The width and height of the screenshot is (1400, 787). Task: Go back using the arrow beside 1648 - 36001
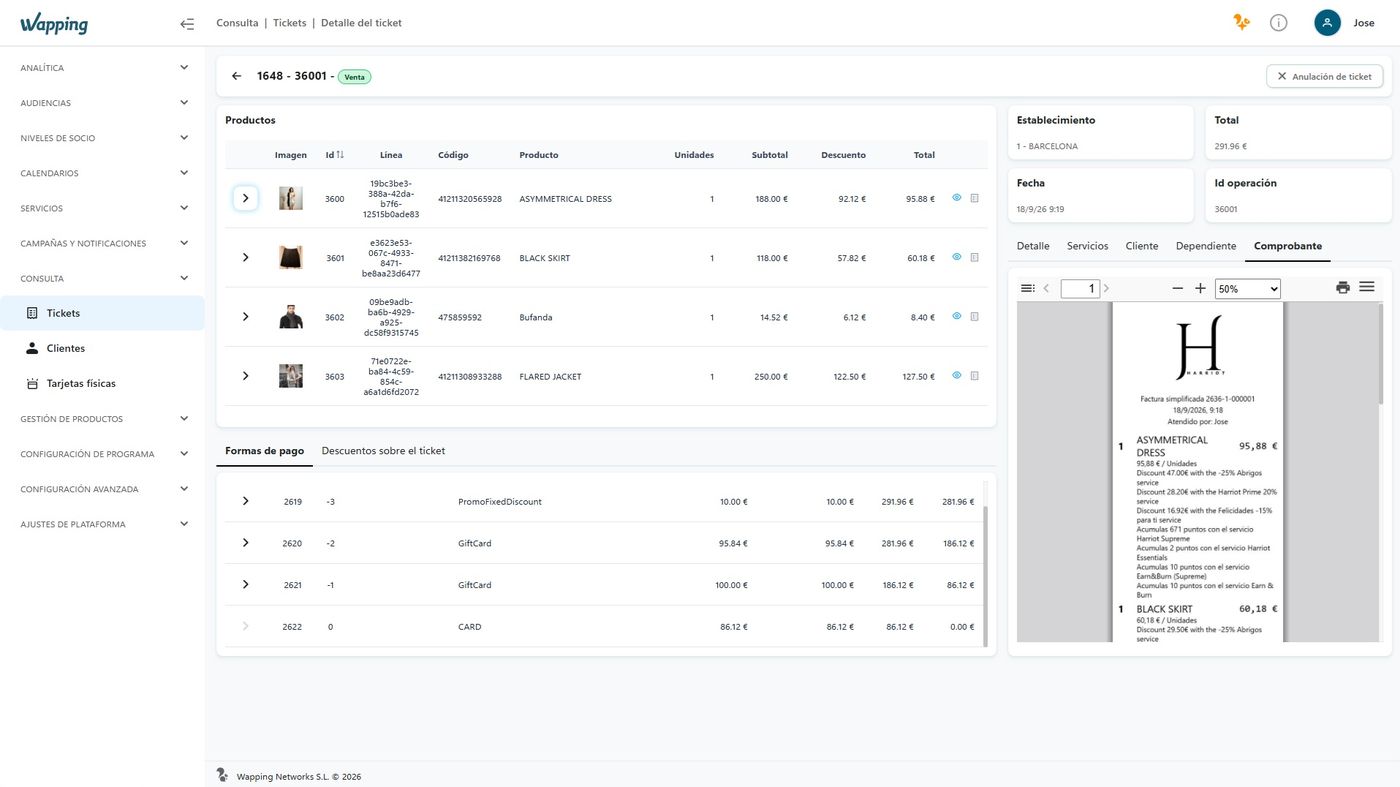pos(237,76)
